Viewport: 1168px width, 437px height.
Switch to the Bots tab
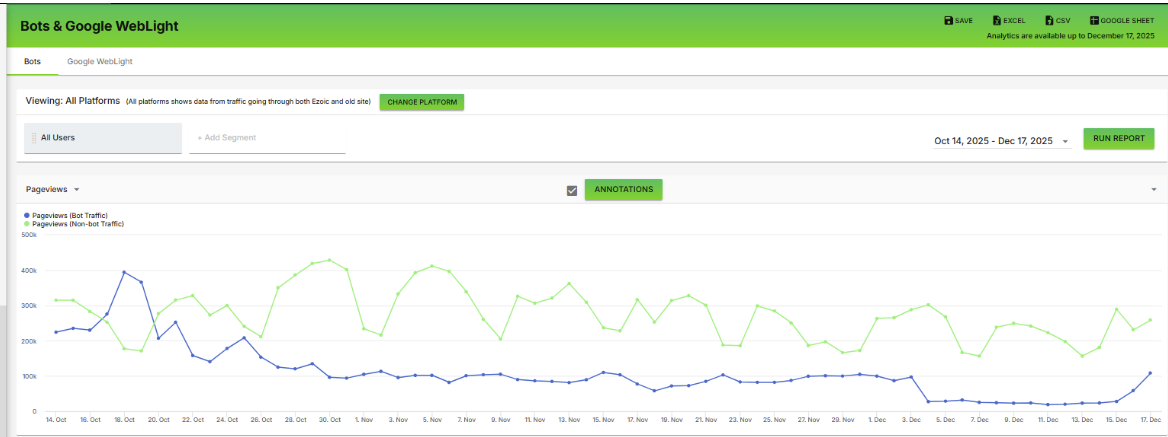pyautogui.click(x=33, y=62)
